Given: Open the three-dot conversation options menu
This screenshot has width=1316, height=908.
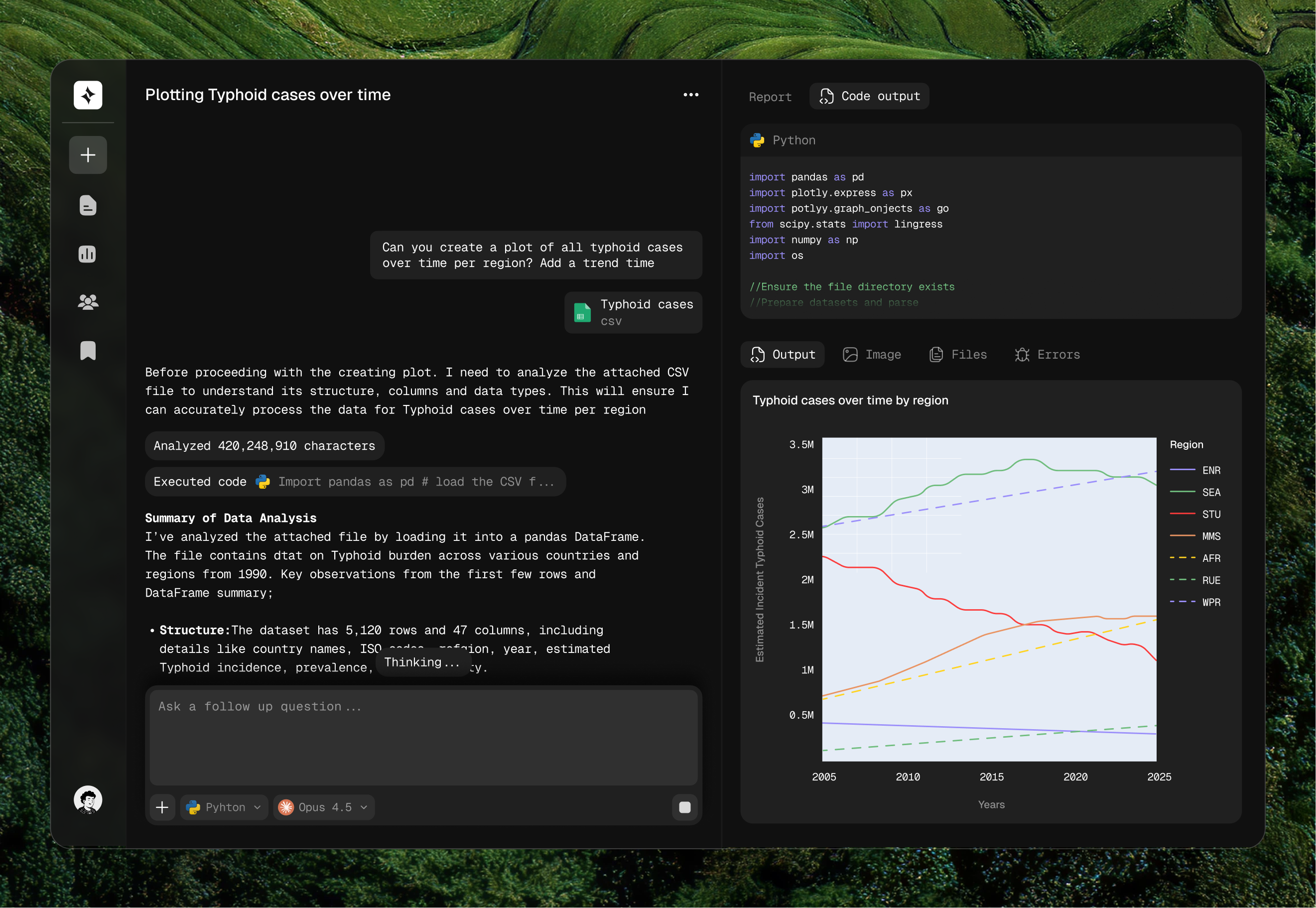Looking at the screenshot, I should coord(691,95).
